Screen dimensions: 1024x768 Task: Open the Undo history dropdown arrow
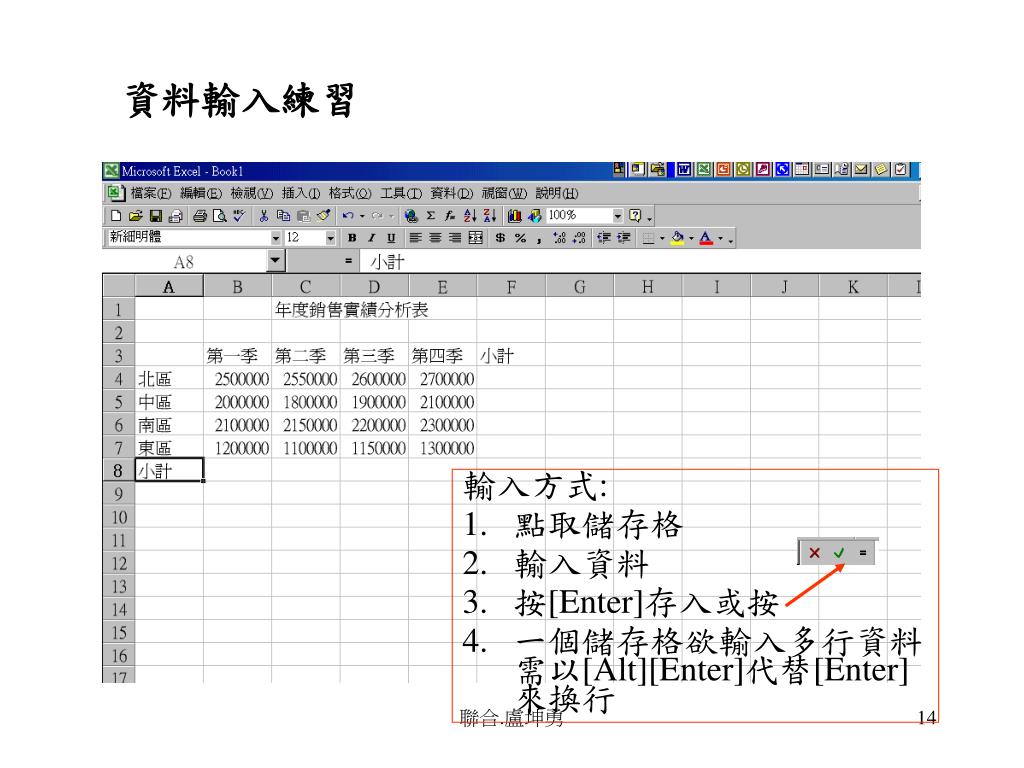[x=362, y=216]
